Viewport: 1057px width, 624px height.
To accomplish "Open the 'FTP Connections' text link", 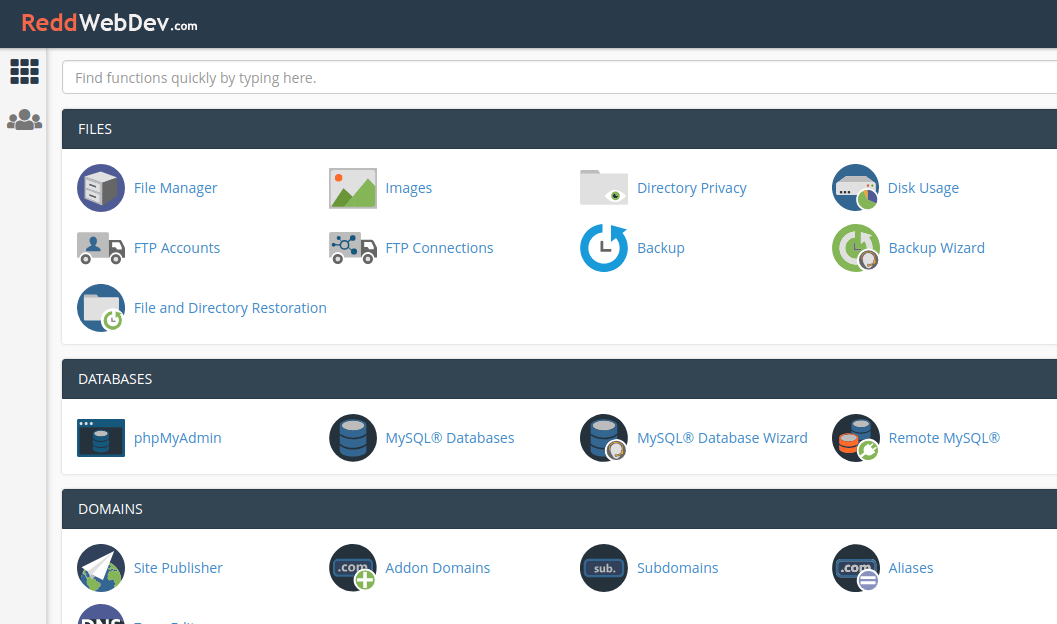I will [439, 248].
